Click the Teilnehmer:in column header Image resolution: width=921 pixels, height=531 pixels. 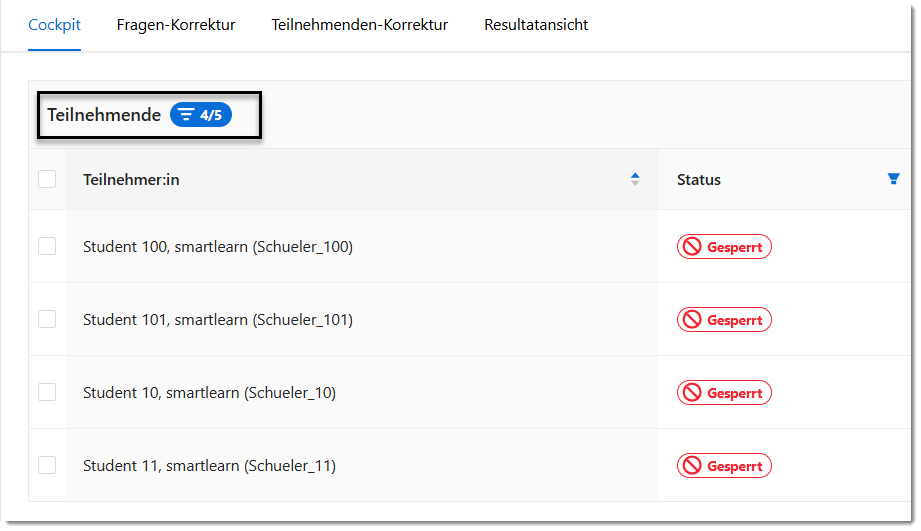(131, 180)
